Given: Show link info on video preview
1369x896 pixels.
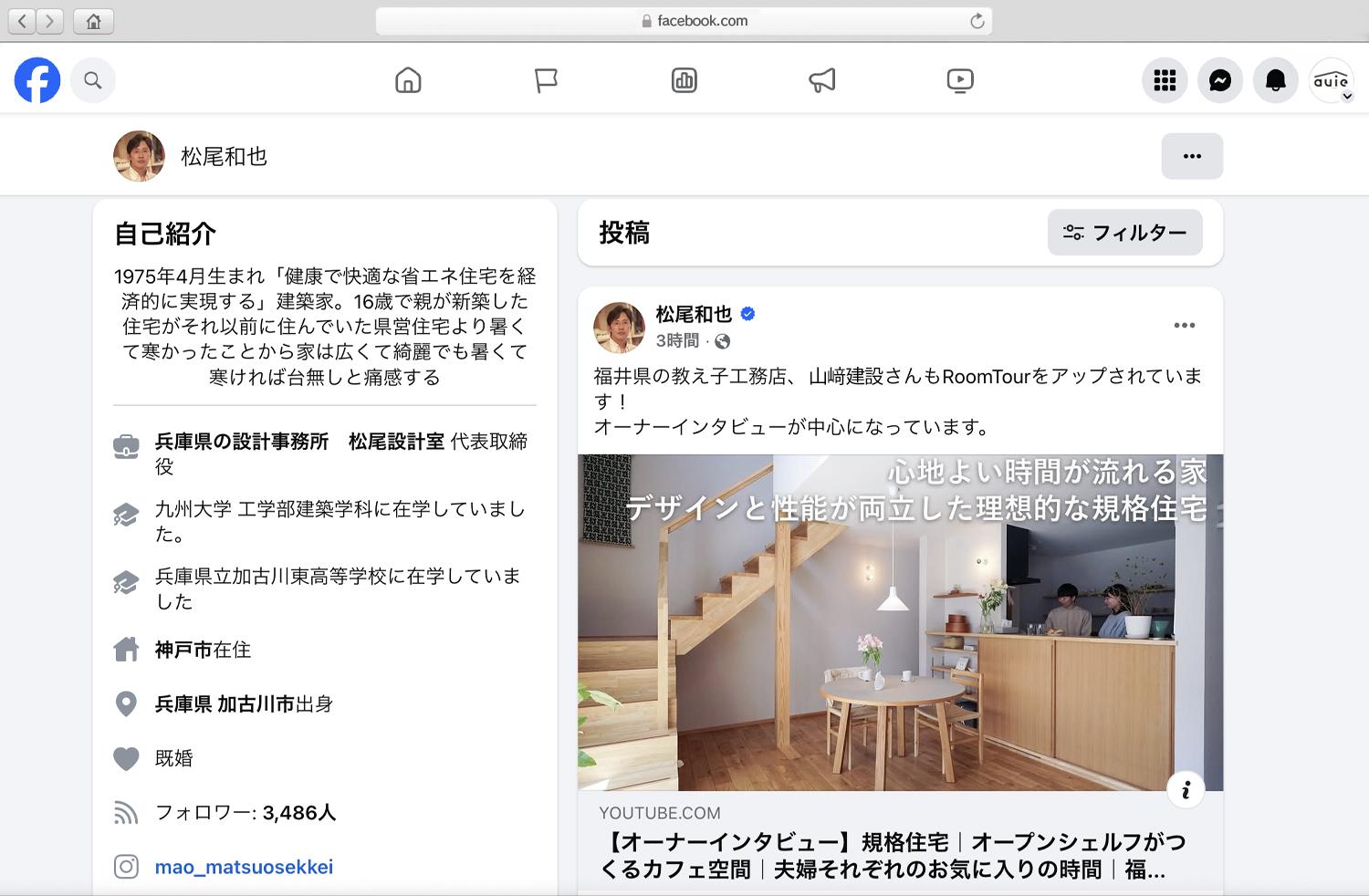Looking at the screenshot, I should tap(1186, 790).
